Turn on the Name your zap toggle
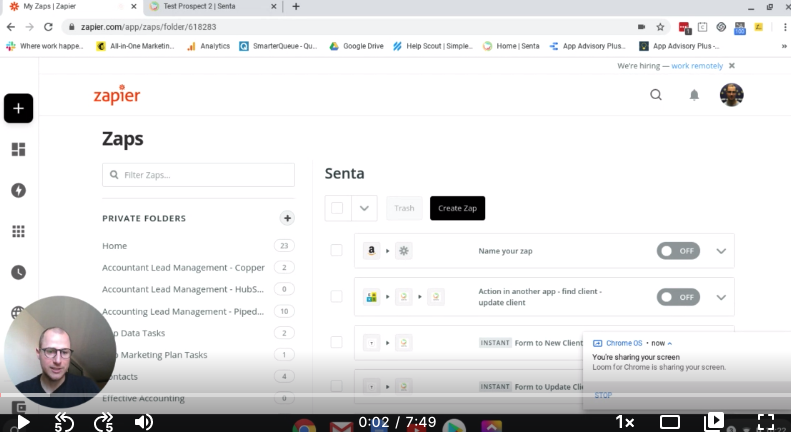The height and width of the screenshot is (432, 791). click(x=678, y=251)
